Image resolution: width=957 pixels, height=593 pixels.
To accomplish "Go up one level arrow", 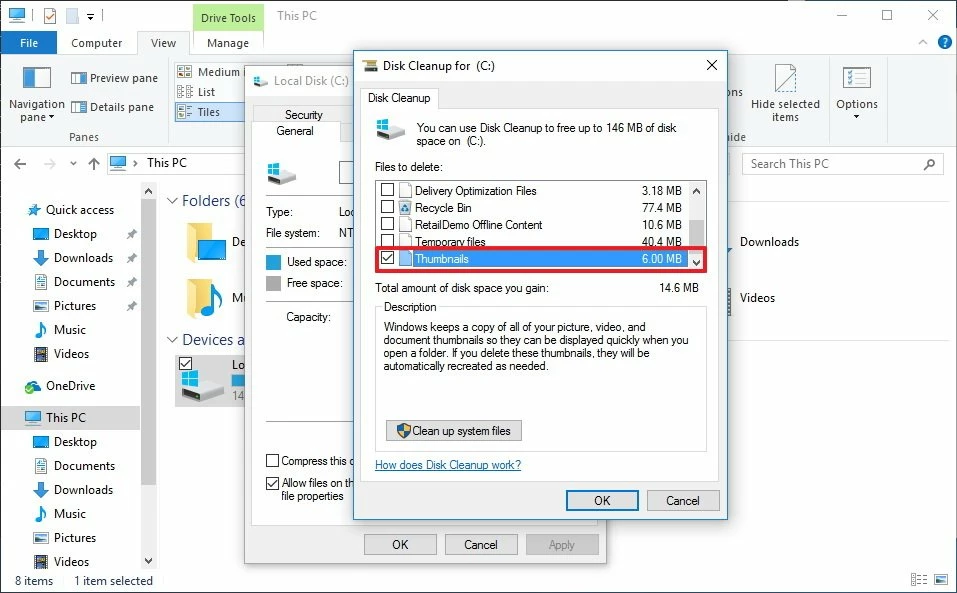I will click(x=93, y=164).
